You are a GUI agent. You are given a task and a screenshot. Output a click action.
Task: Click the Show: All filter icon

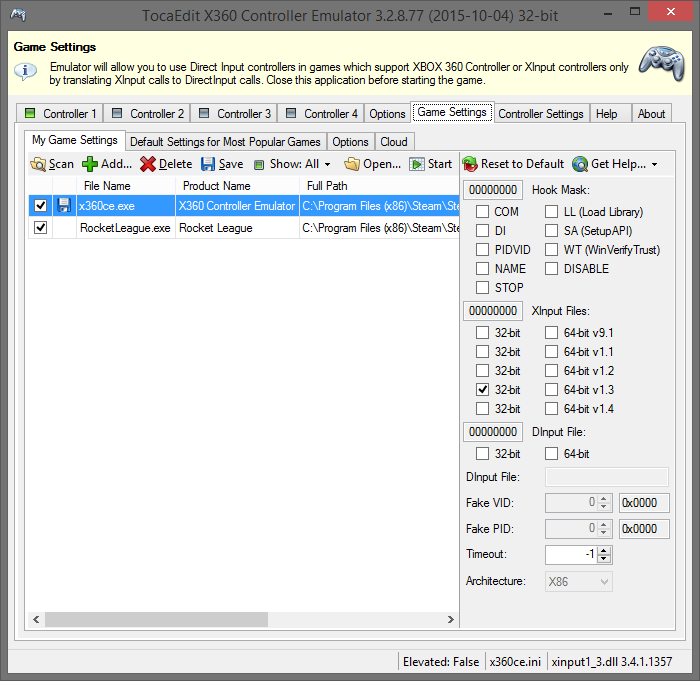coord(259,165)
